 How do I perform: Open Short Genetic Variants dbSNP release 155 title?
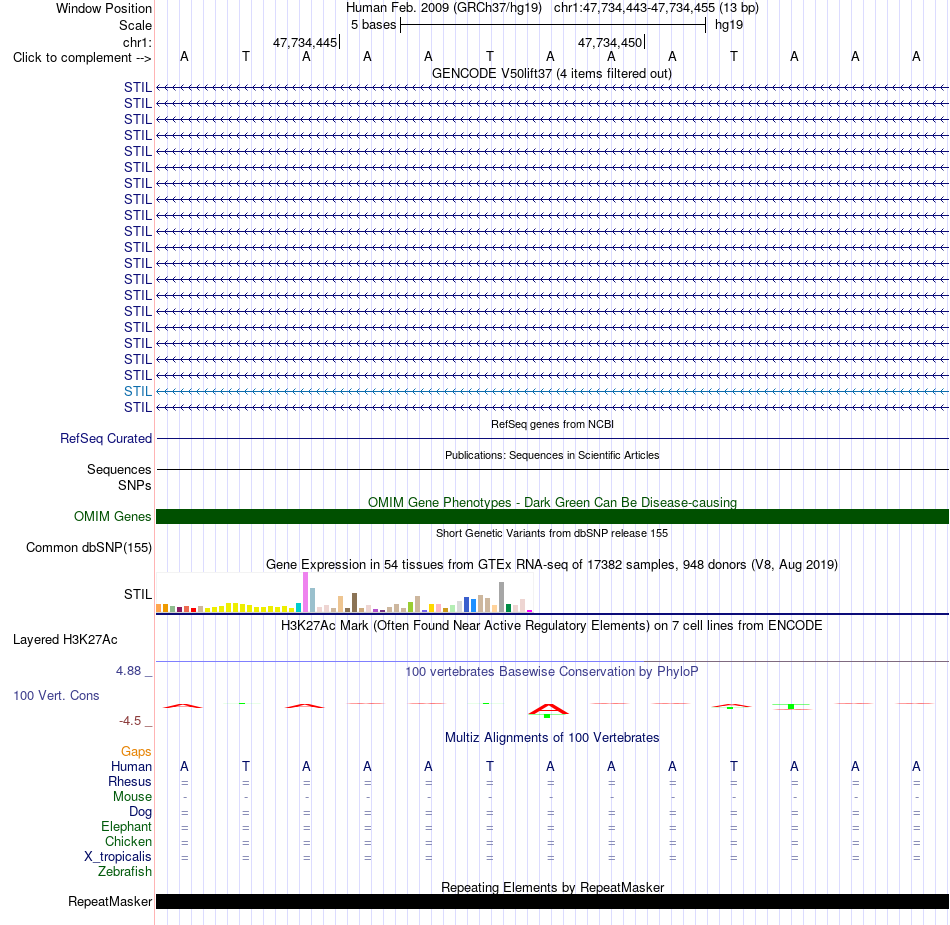pos(552,533)
